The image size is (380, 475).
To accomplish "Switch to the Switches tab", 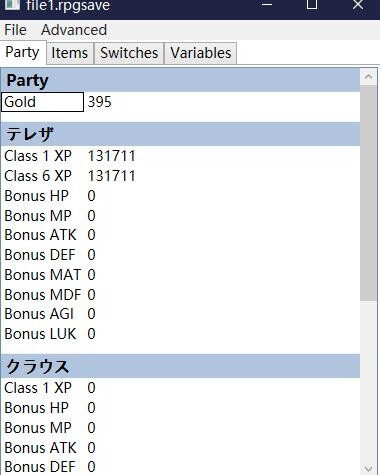I will pos(129,53).
